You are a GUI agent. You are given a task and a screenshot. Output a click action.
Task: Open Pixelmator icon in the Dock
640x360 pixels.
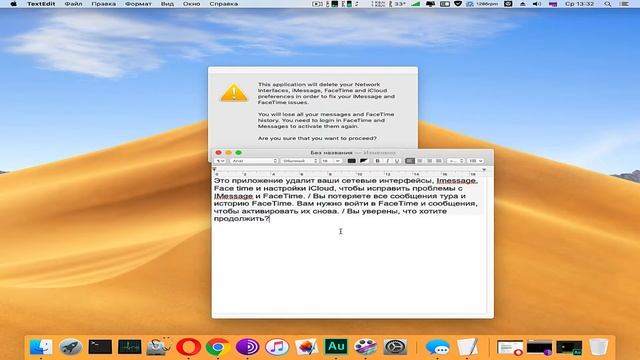pos(307,347)
